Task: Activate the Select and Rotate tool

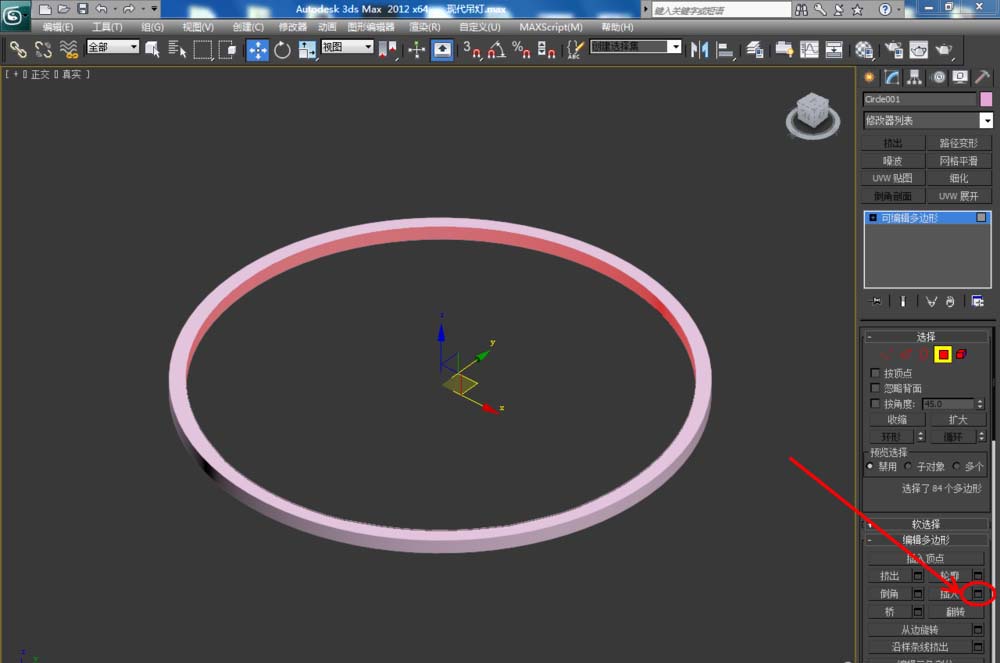Action: coord(282,50)
